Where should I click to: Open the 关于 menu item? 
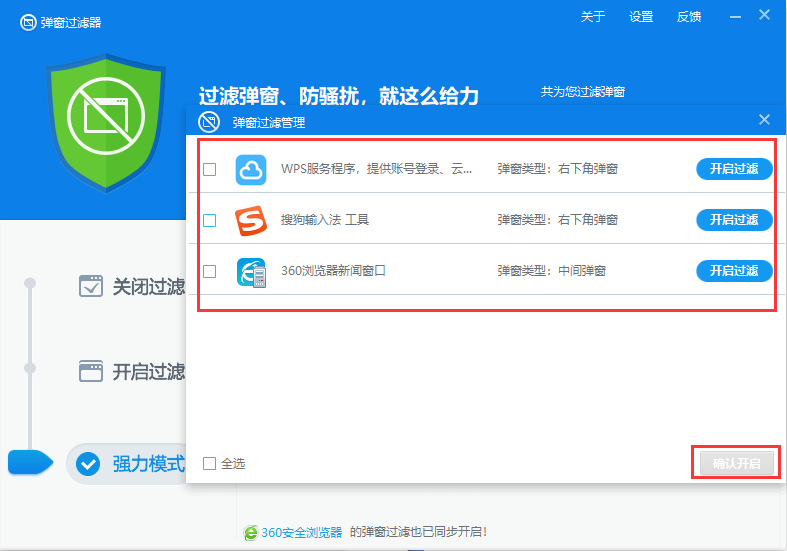click(x=593, y=17)
